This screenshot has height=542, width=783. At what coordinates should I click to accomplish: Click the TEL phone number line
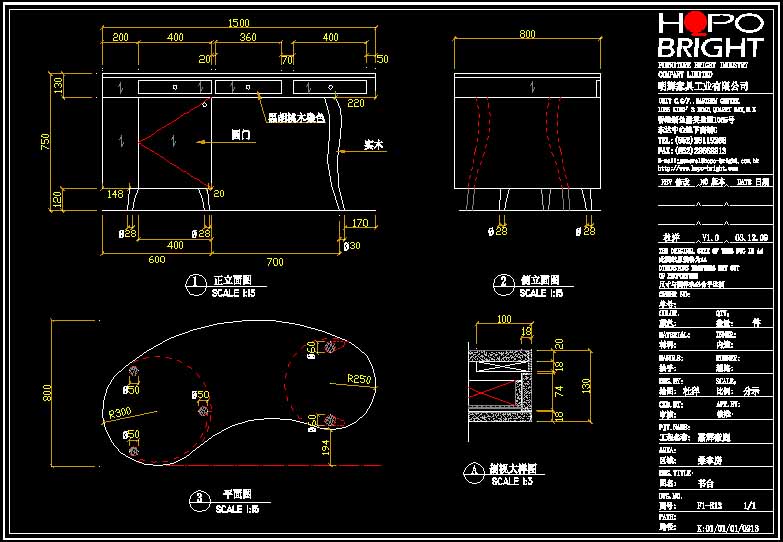[692, 141]
